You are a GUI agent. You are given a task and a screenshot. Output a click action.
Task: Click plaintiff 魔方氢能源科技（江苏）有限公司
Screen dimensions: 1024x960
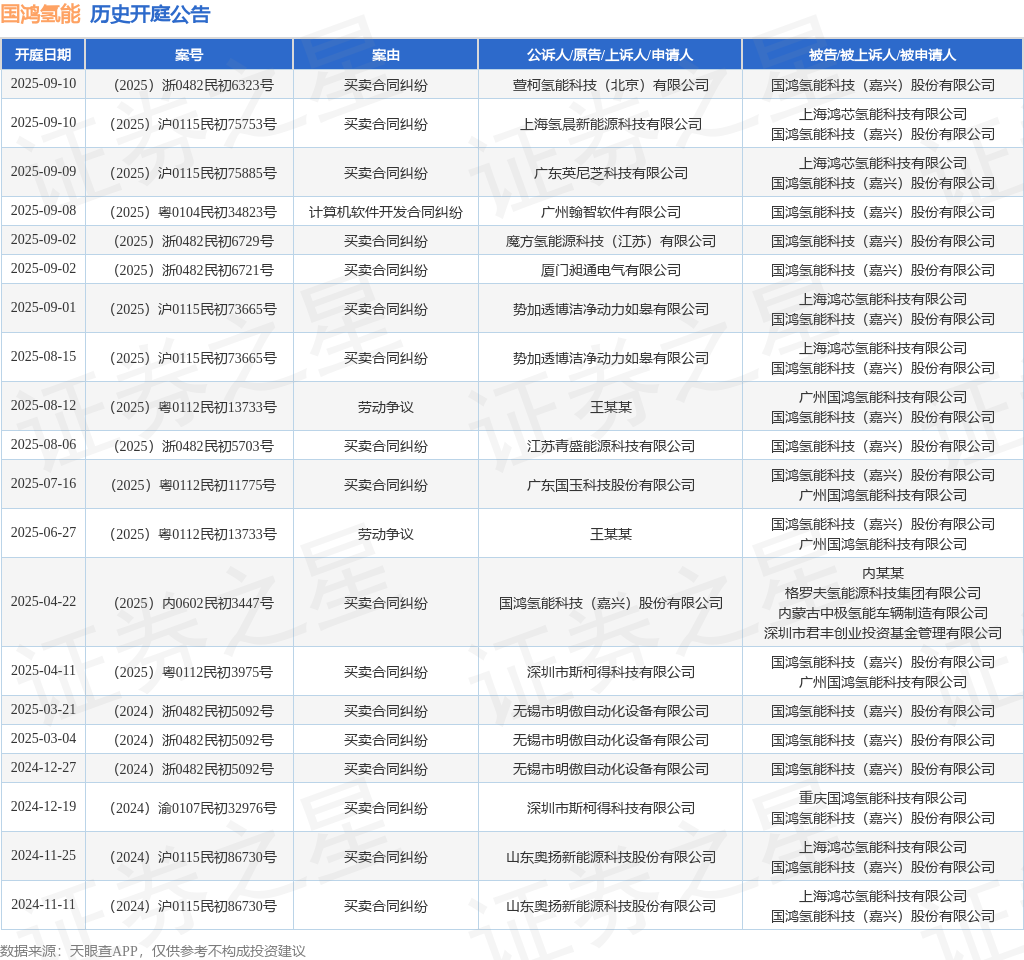pos(610,241)
